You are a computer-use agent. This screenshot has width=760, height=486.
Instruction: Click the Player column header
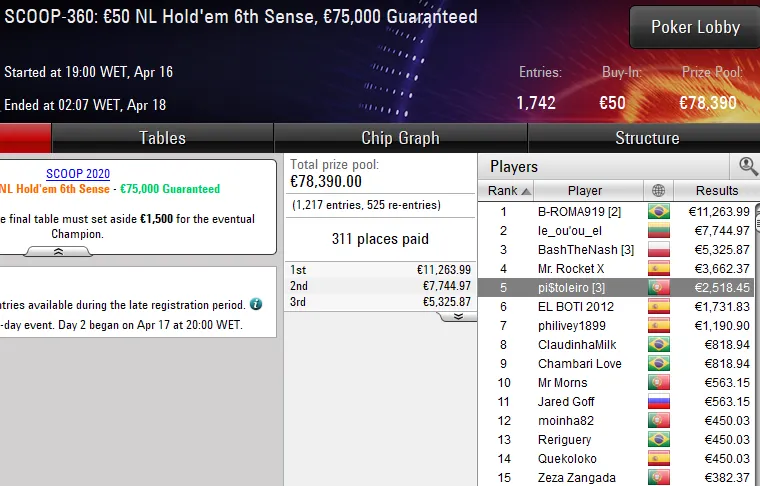[584, 191]
